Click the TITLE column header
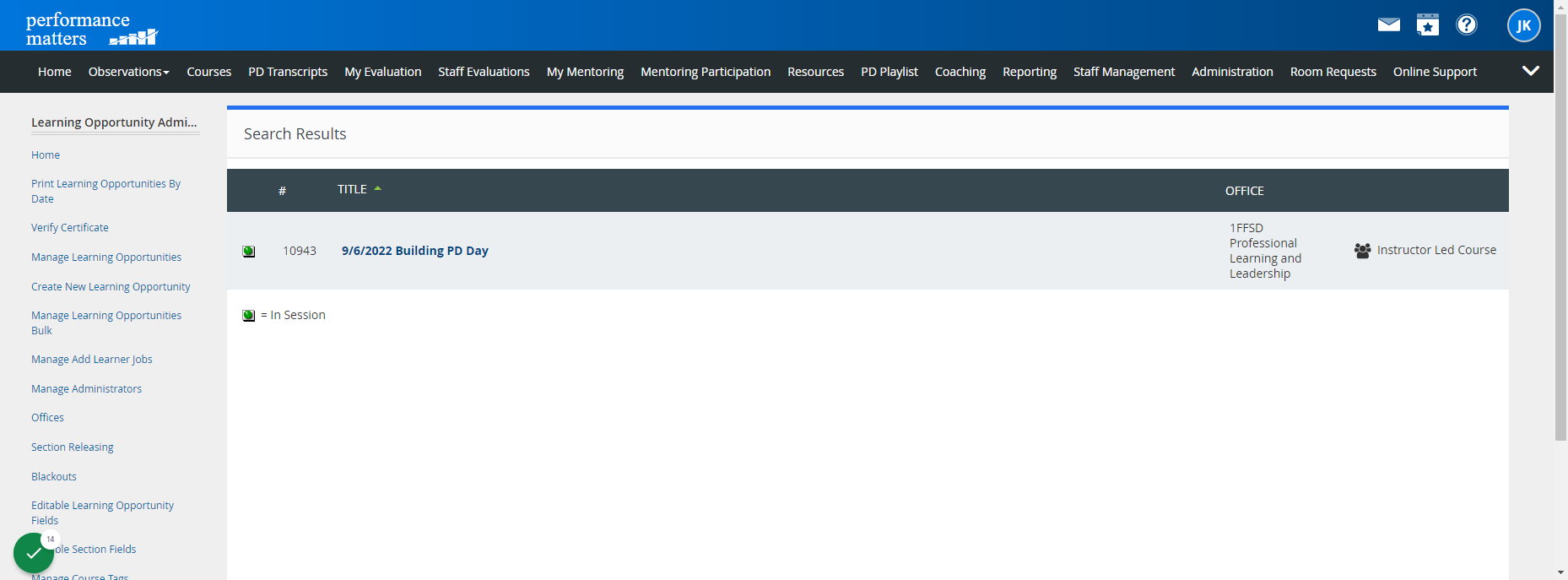Image resolution: width=1568 pixels, height=580 pixels. [352, 189]
